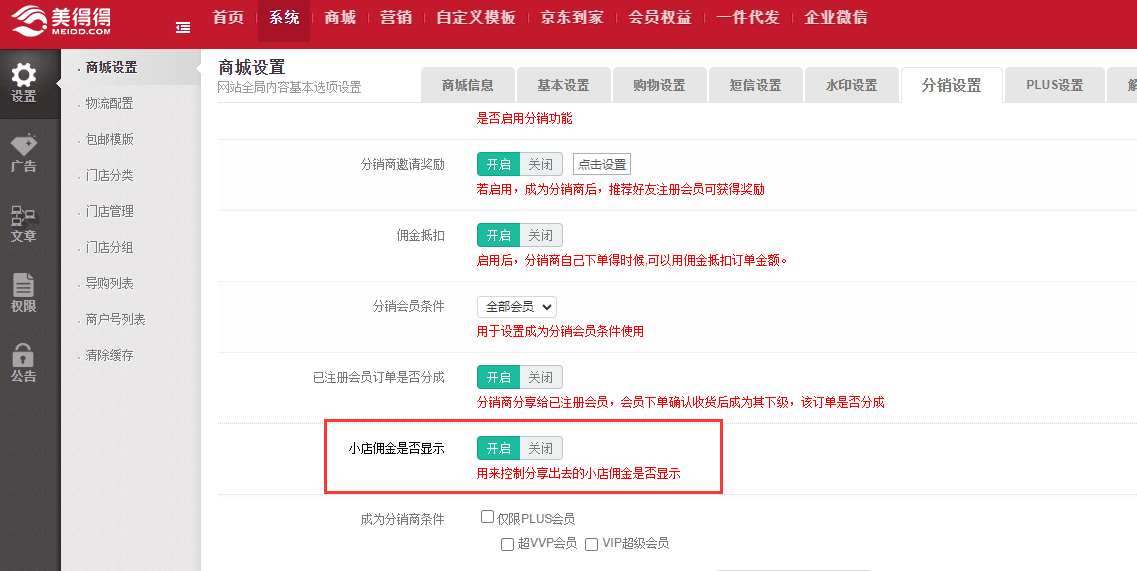
Task: Open the 权限 document icon section
Action: pos(23,294)
